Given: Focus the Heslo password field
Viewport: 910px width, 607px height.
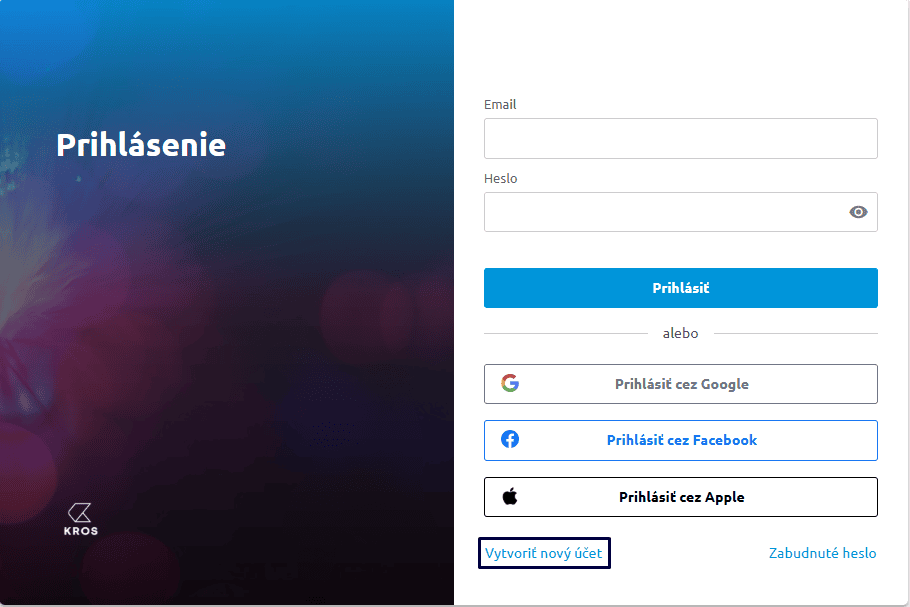Looking at the screenshot, I should pyautogui.click(x=660, y=212).
